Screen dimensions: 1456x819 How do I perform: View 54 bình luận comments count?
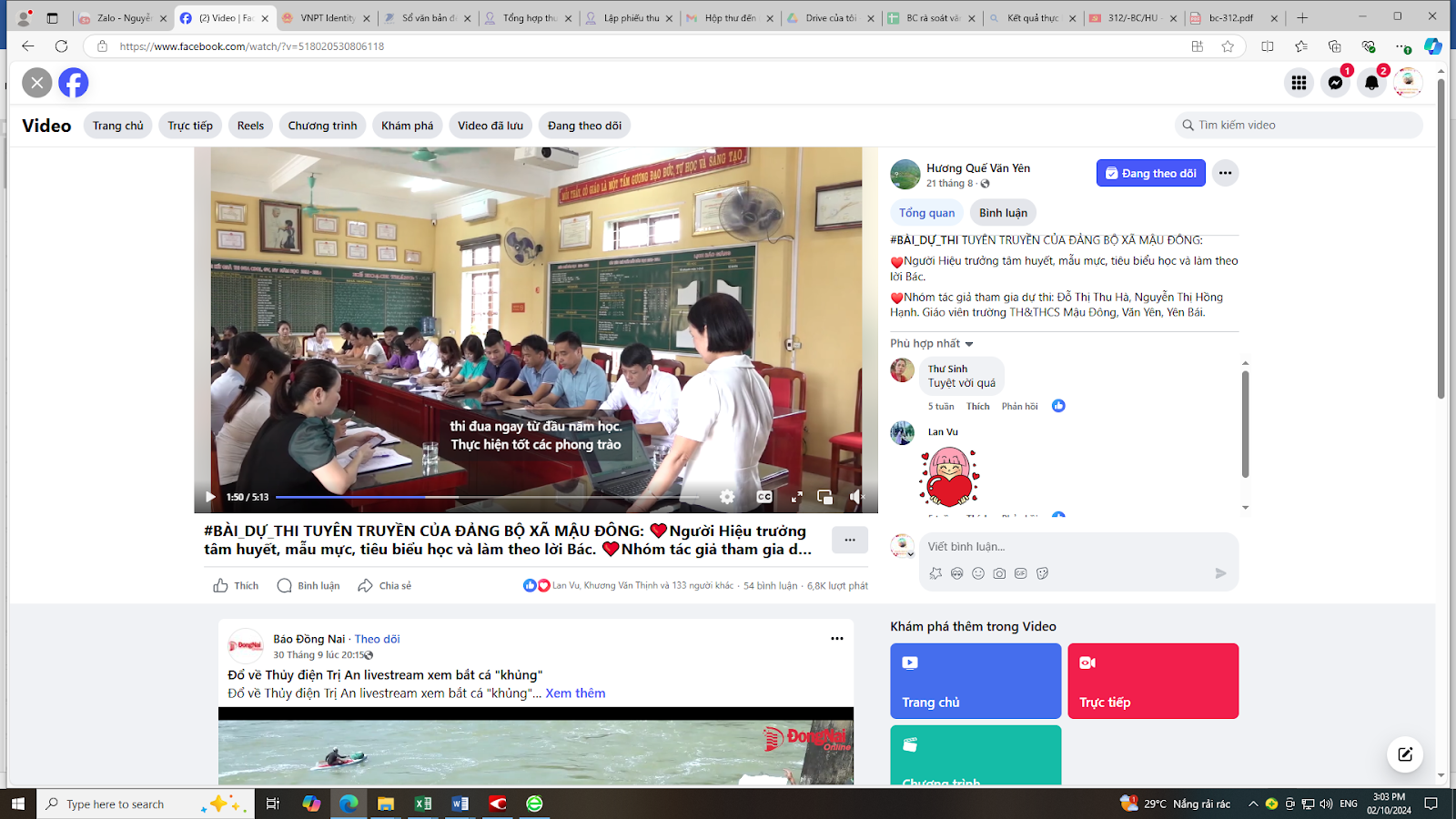(x=770, y=586)
